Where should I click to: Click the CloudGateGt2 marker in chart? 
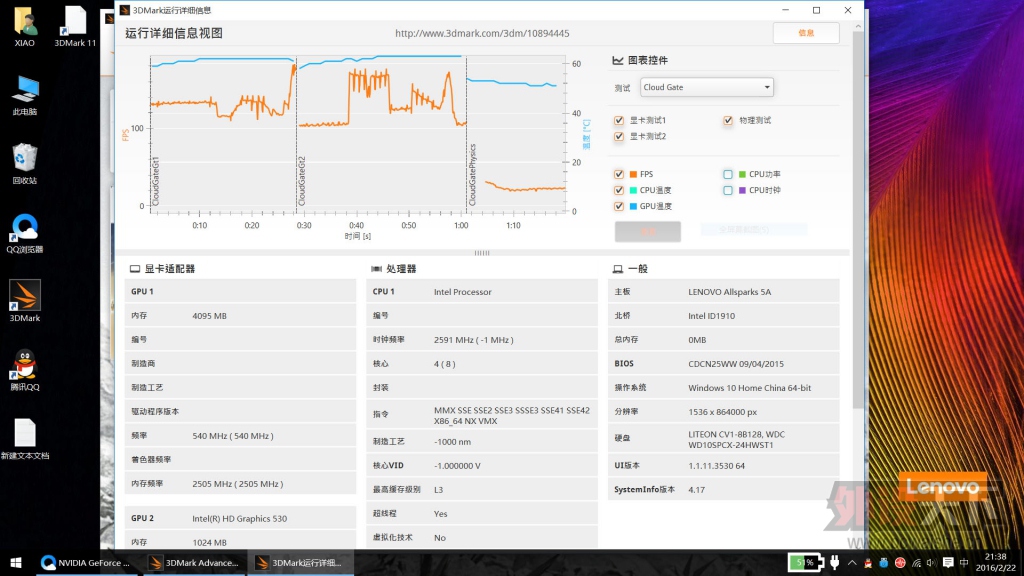pos(302,181)
